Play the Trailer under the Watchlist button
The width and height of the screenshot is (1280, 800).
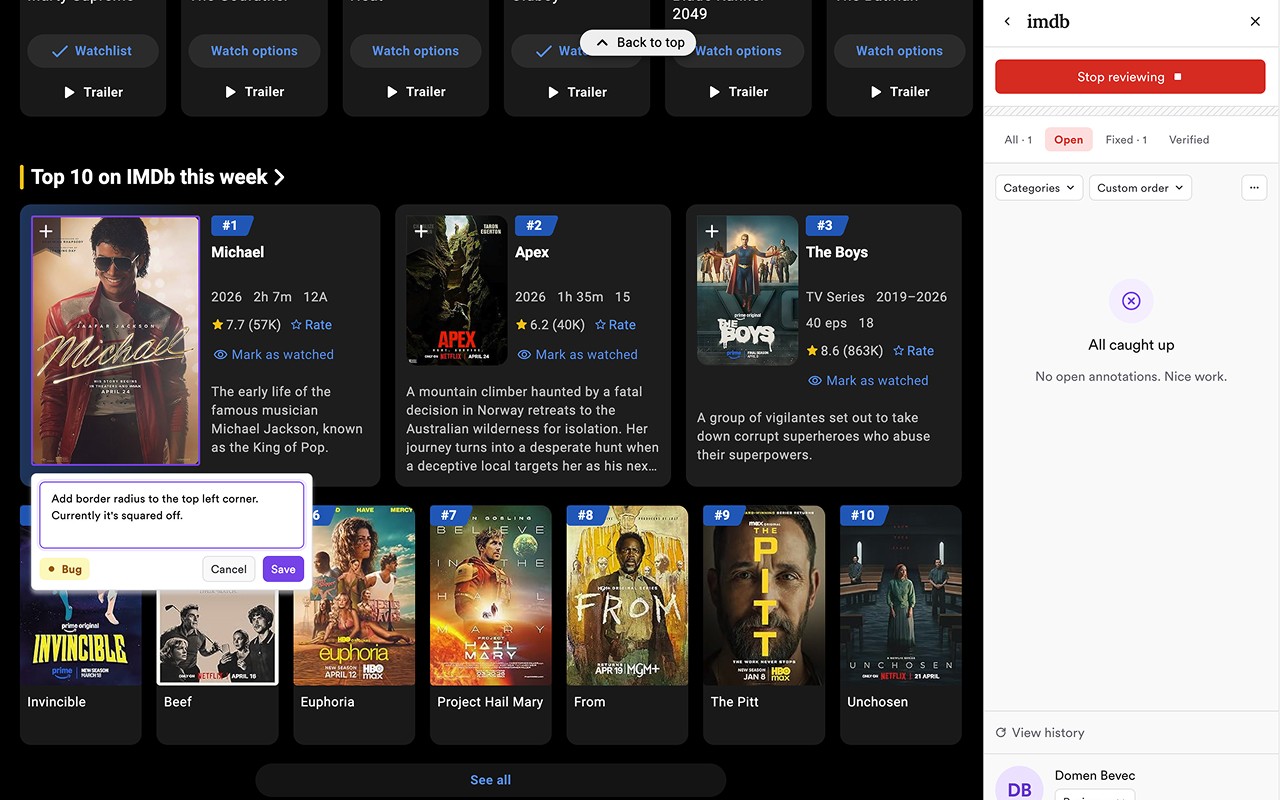[x=93, y=92]
